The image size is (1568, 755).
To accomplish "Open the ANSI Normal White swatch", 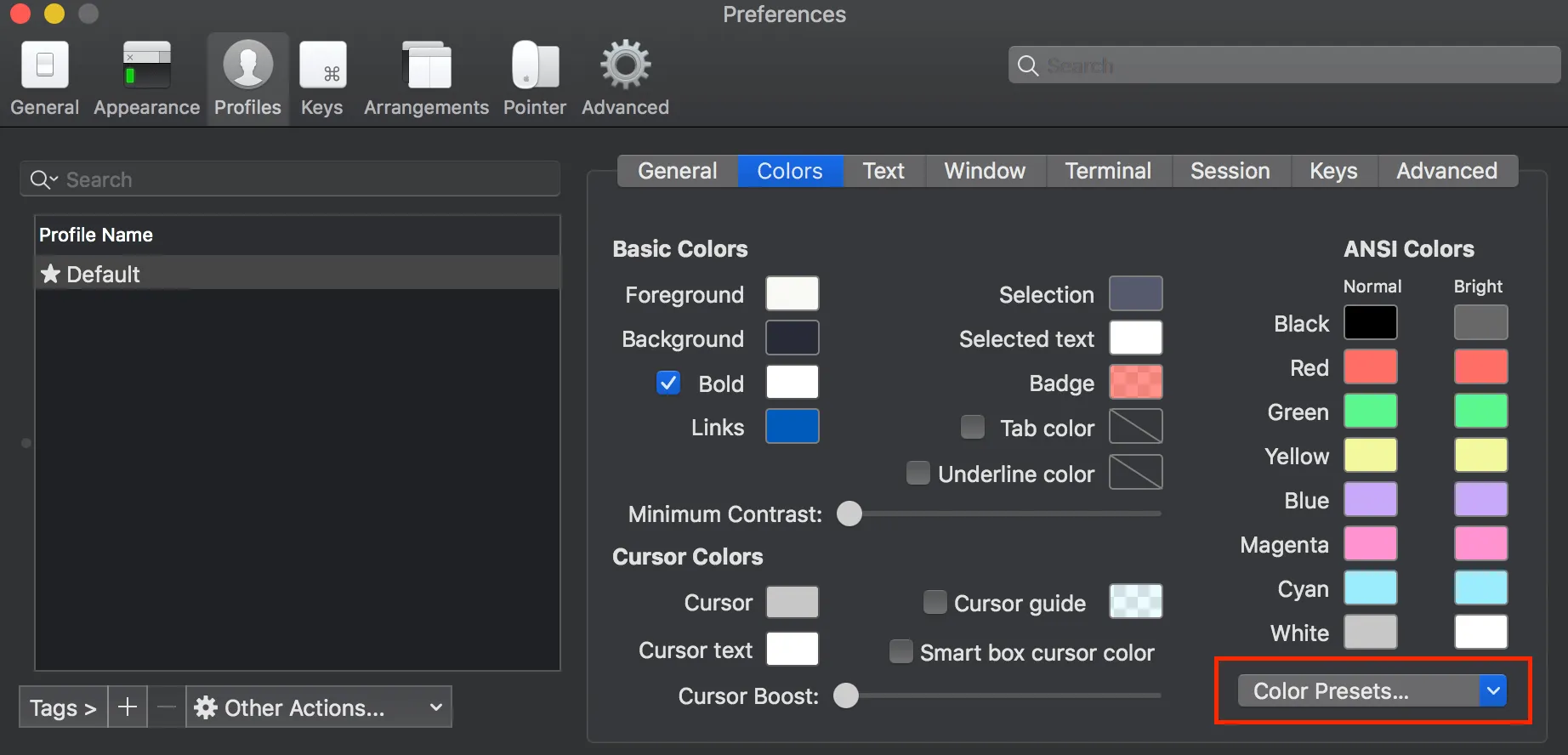I will 1371,632.
